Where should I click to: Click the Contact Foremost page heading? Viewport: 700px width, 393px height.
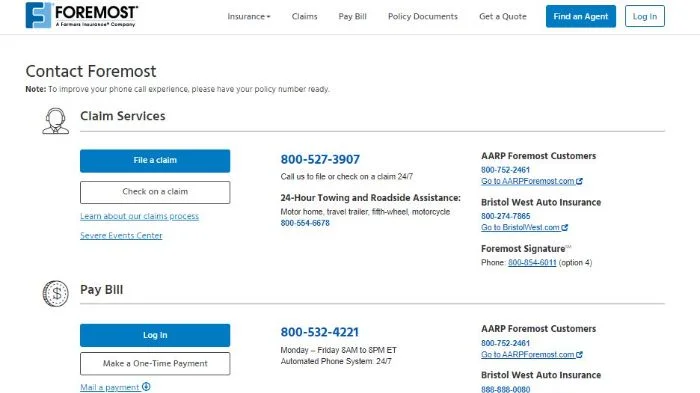(x=91, y=71)
